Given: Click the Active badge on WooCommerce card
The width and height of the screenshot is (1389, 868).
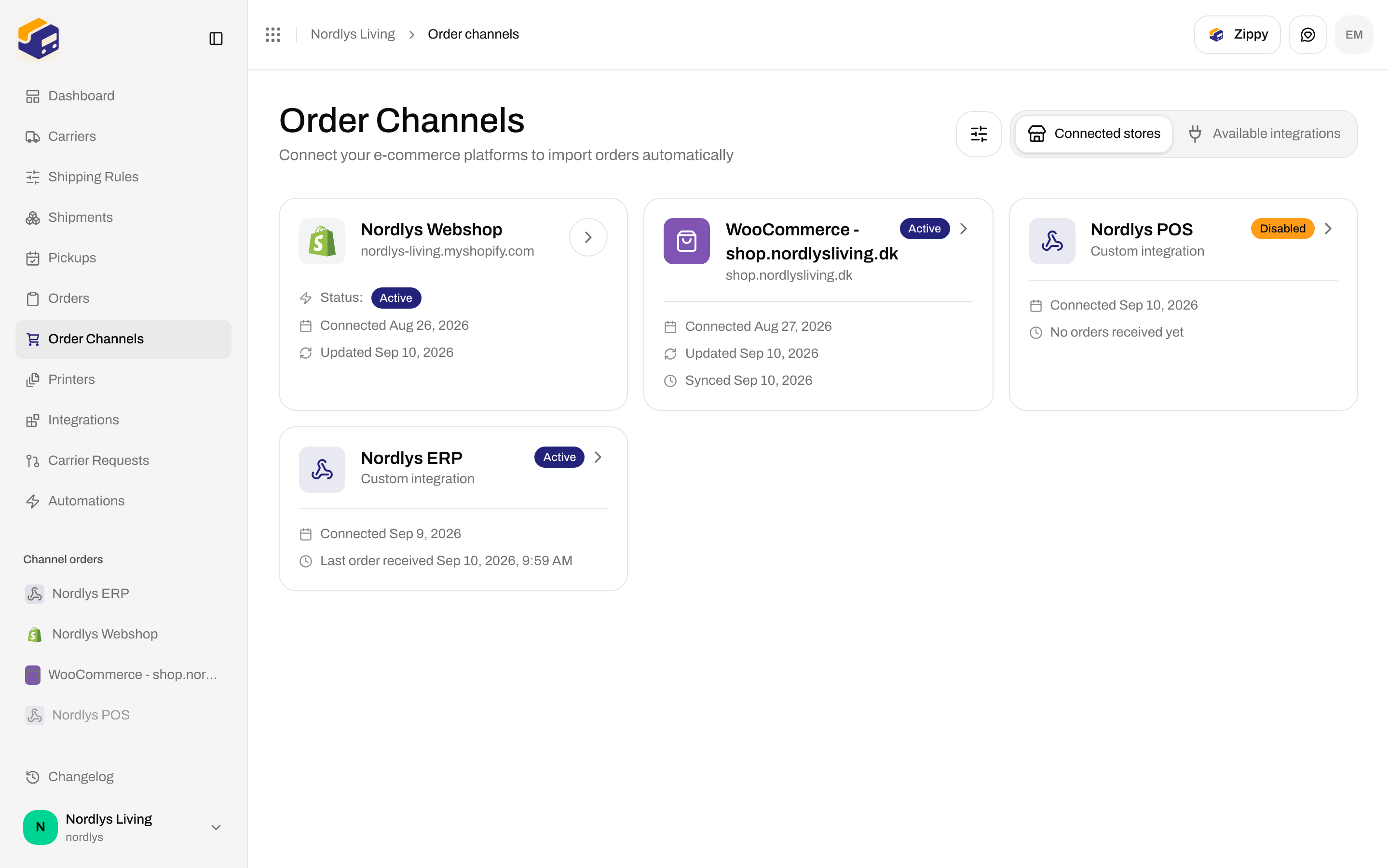Looking at the screenshot, I should pos(924,229).
